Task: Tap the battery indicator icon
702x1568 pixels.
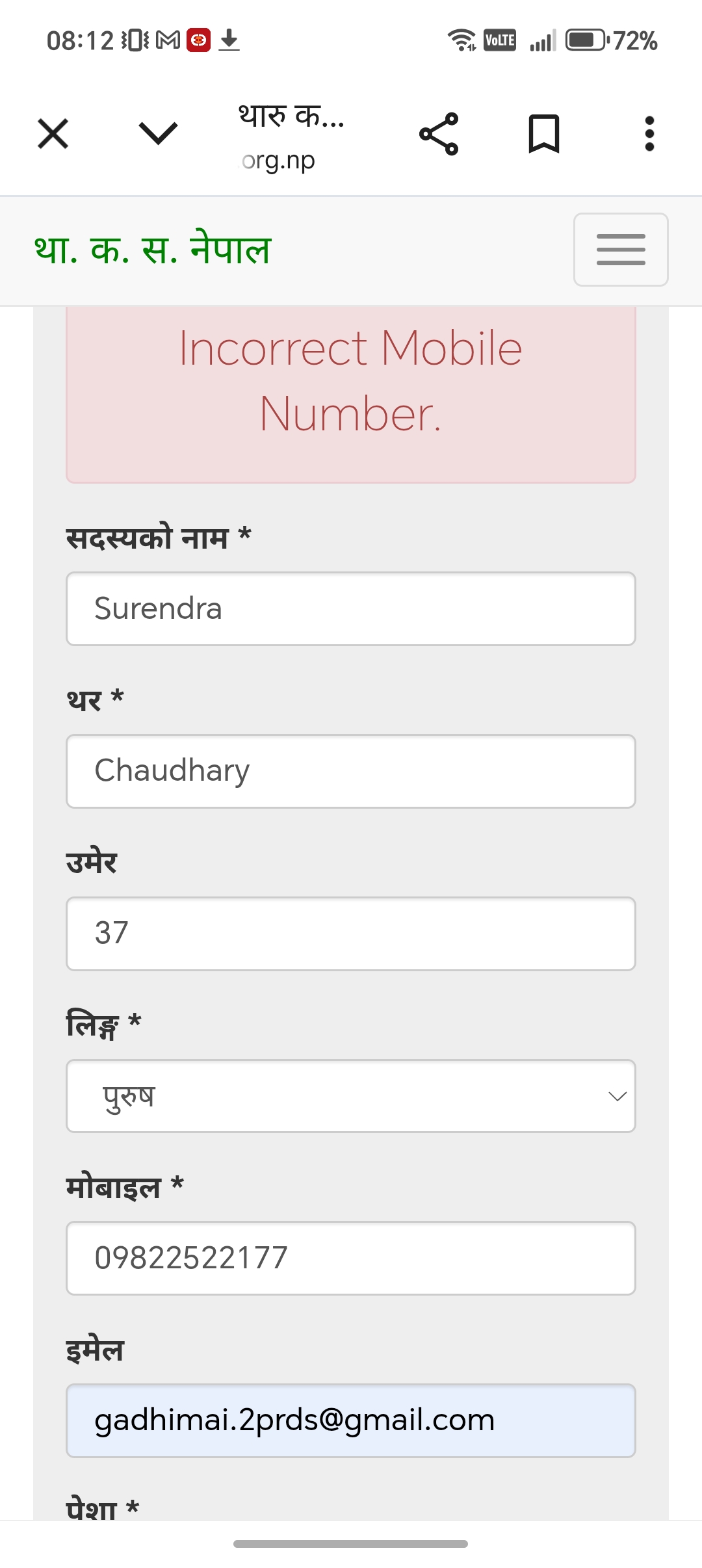Action: pos(586,40)
